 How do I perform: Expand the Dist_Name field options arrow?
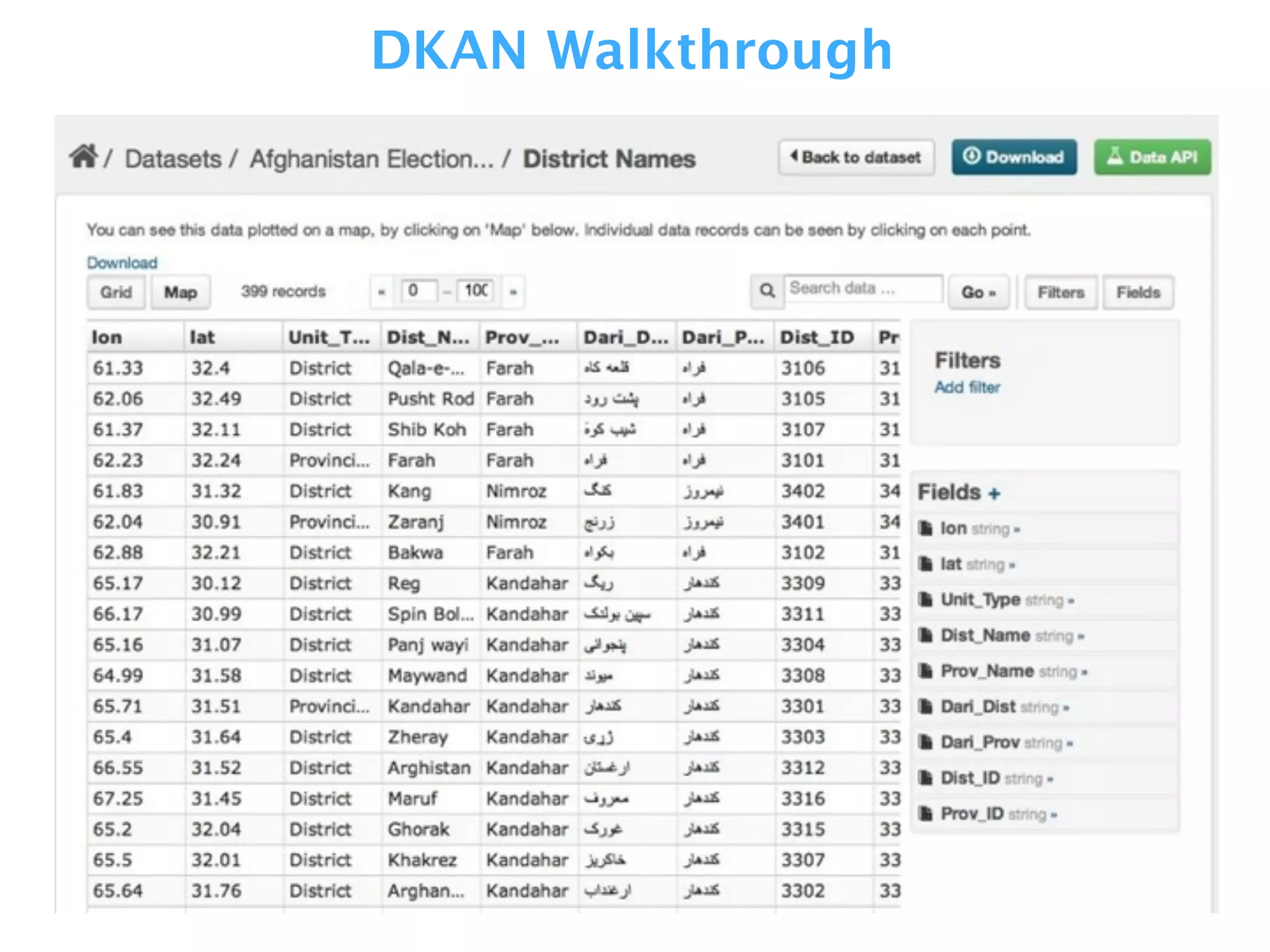tap(1081, 637)
